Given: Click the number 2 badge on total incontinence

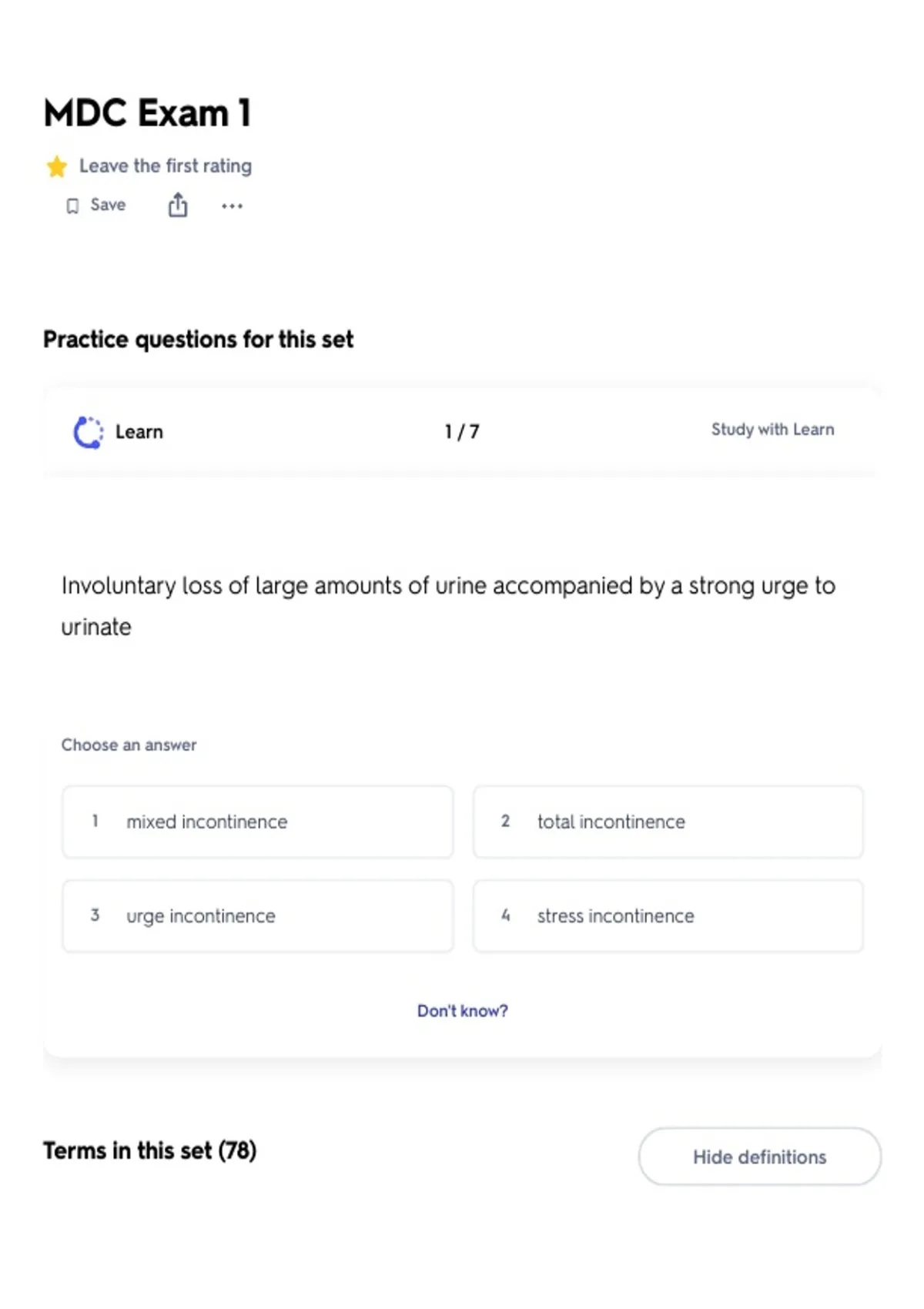Looking at the screenshot, I should (505, 821).
